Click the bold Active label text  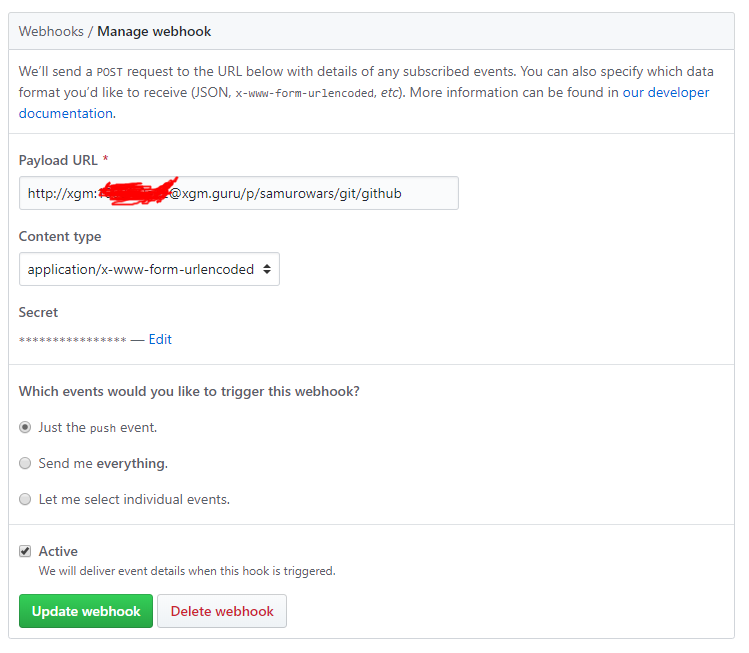tap(58, 551)
